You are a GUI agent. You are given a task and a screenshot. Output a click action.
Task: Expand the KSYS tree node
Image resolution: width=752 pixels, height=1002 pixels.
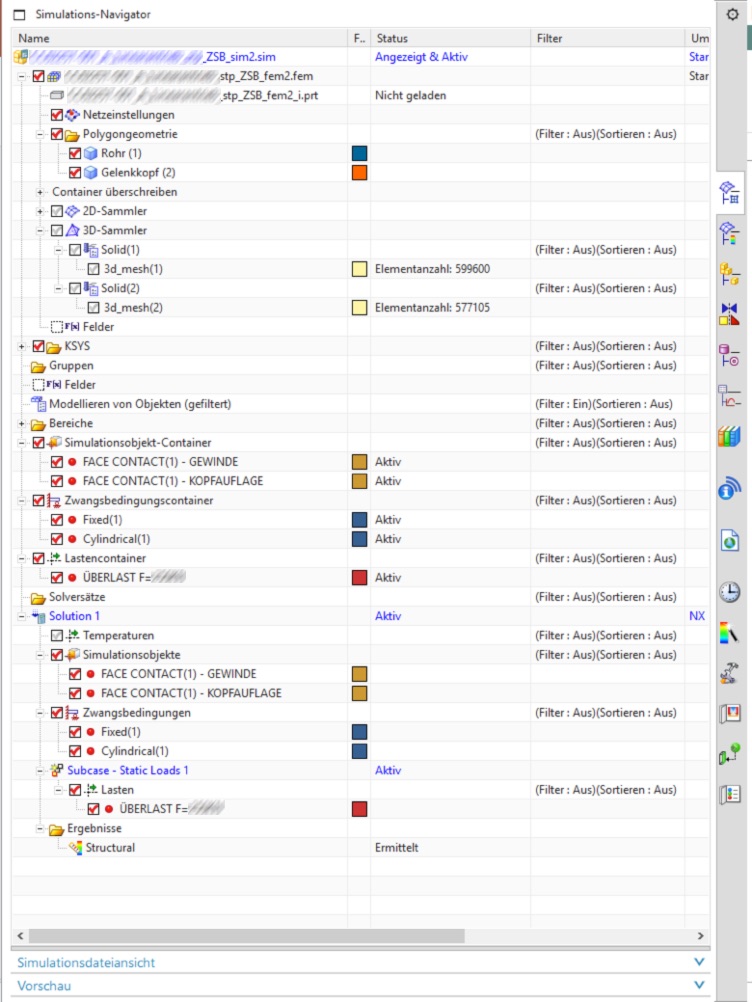coord(22,346)
